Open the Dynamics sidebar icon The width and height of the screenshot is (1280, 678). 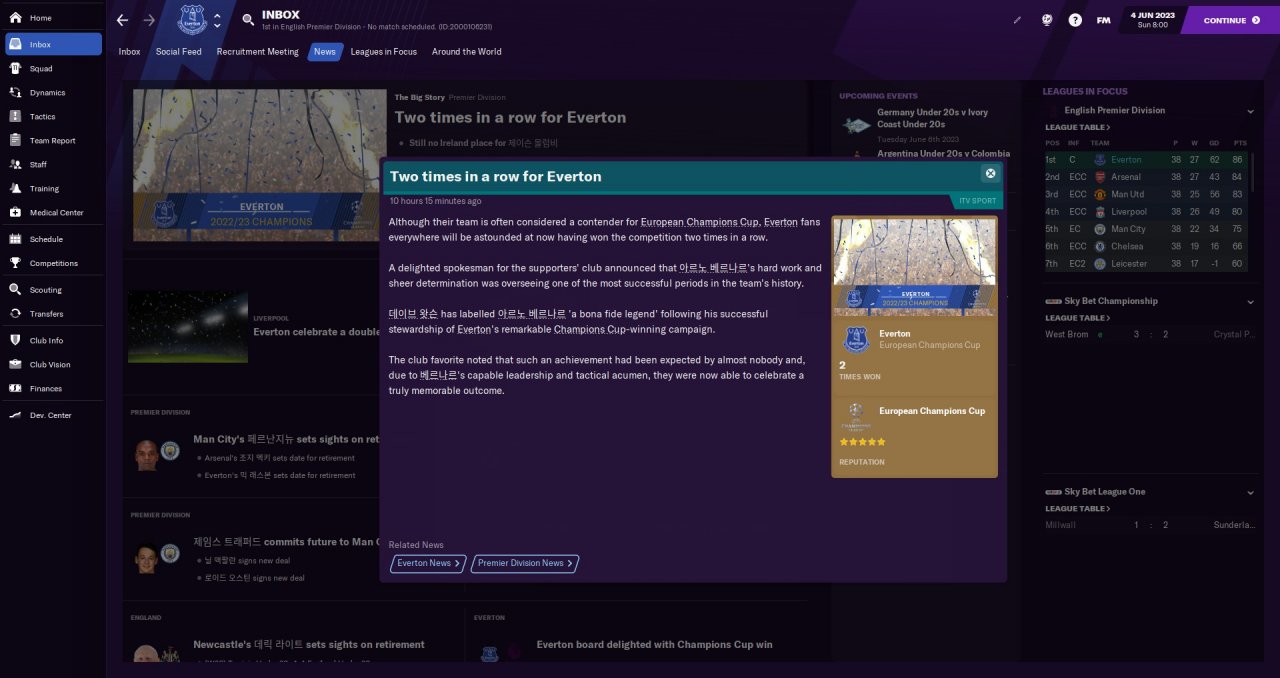(x=15, y=93)
